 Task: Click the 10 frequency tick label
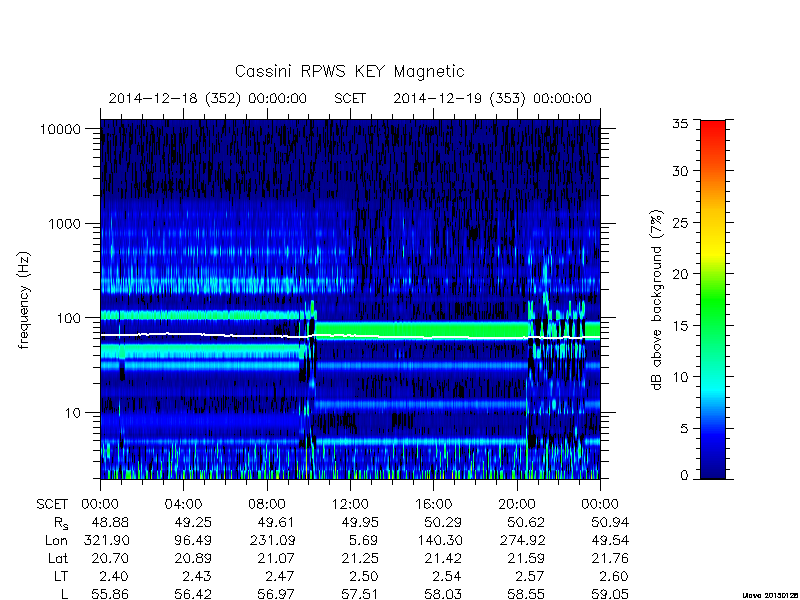point(73,412)
